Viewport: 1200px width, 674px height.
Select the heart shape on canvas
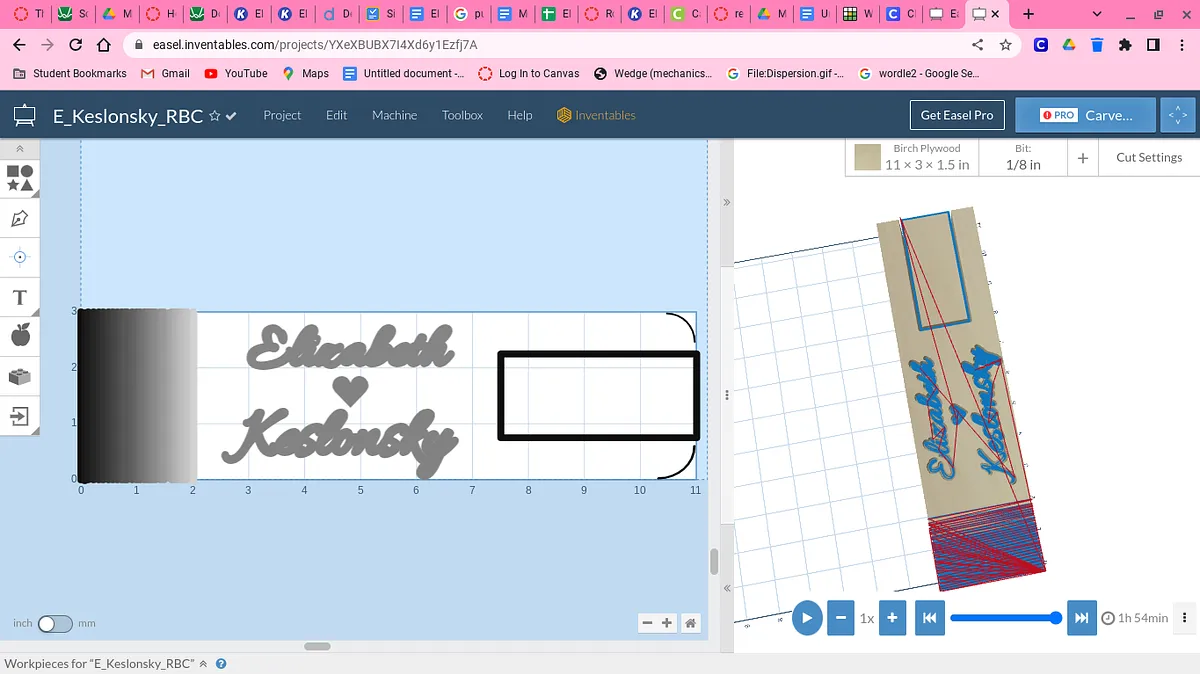click(350, 389)
